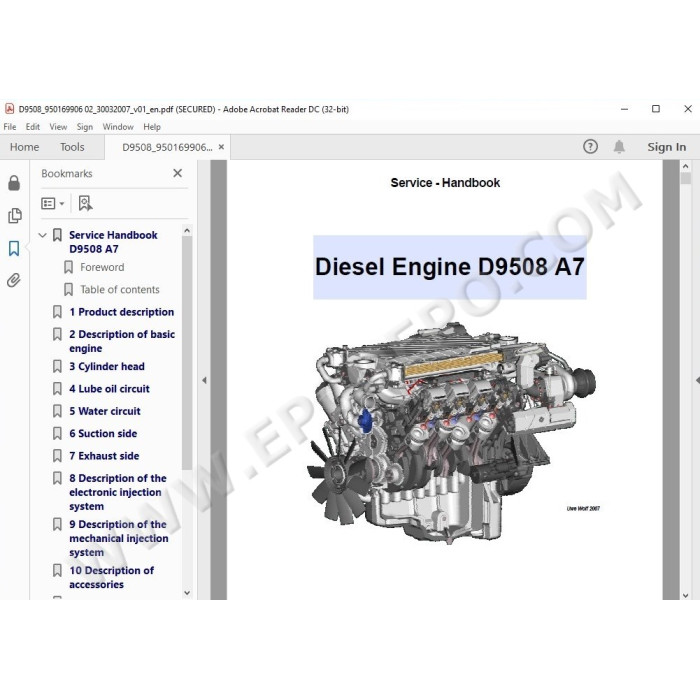Click bookmark icon beside 5 Water circuit
Image resolution: width=700 pixels, height=700 pixels.
click(x=57, y=411)
